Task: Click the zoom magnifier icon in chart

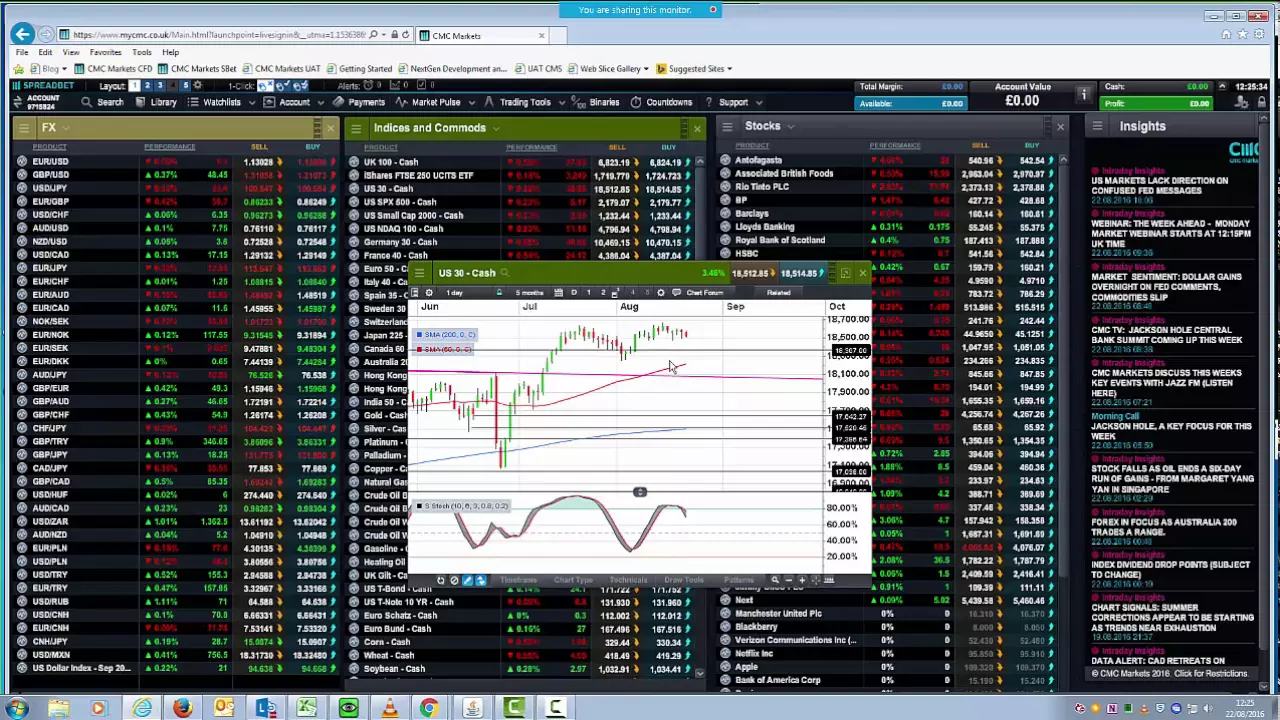Action: [774, 580]
